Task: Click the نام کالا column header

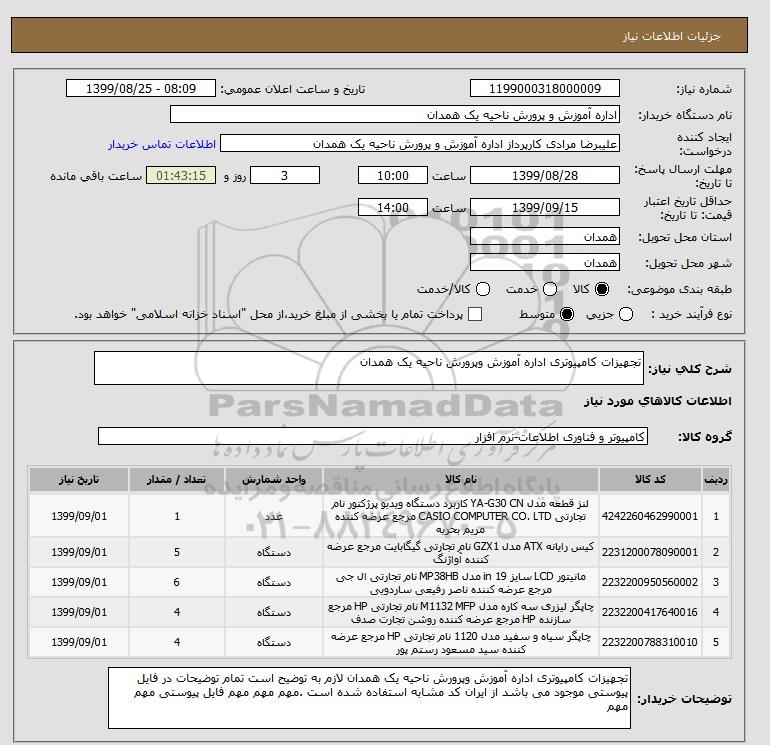Action: click(461, 480)
